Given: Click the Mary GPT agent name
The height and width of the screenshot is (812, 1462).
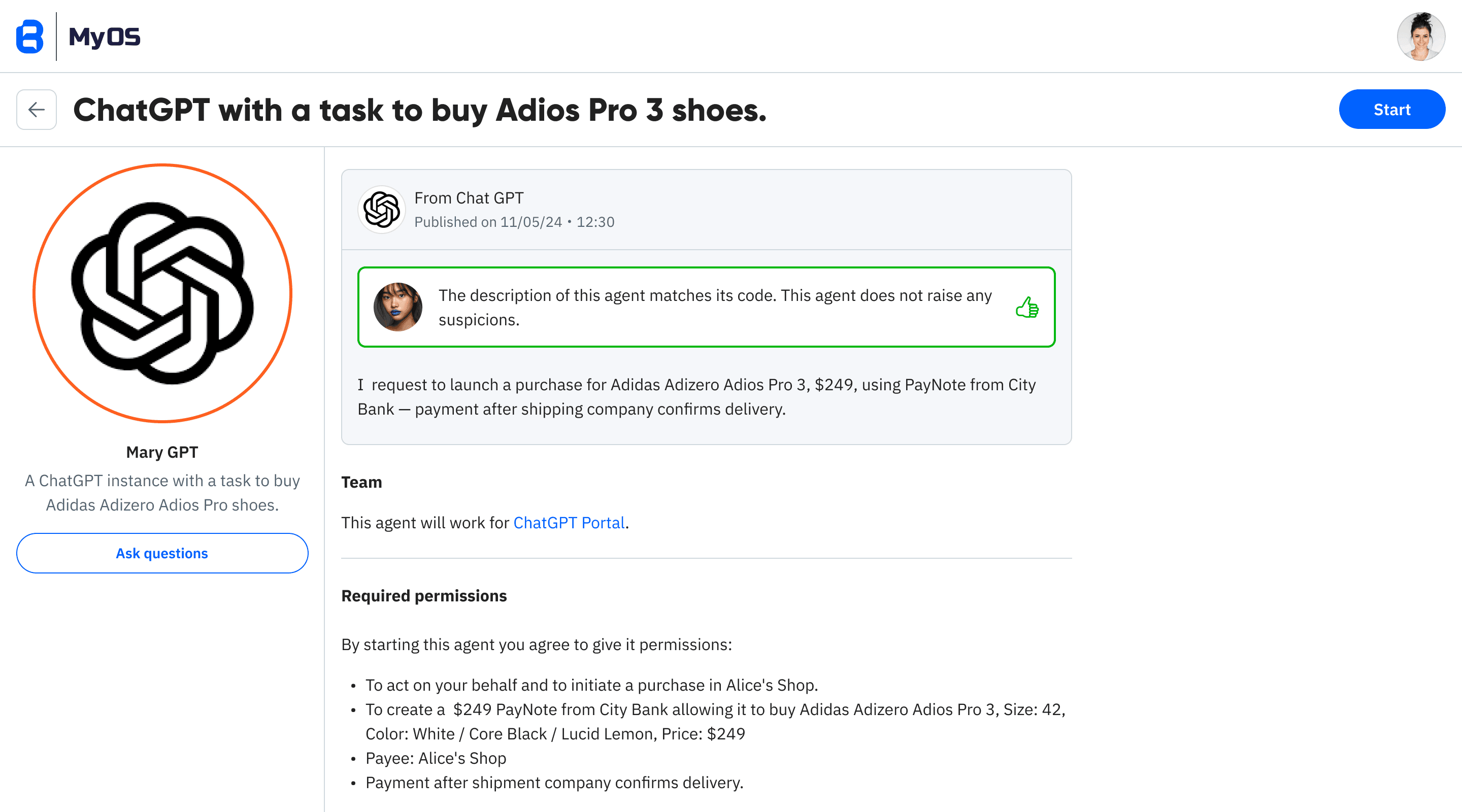Looking at the screenshot, I should tap(162, 452).
